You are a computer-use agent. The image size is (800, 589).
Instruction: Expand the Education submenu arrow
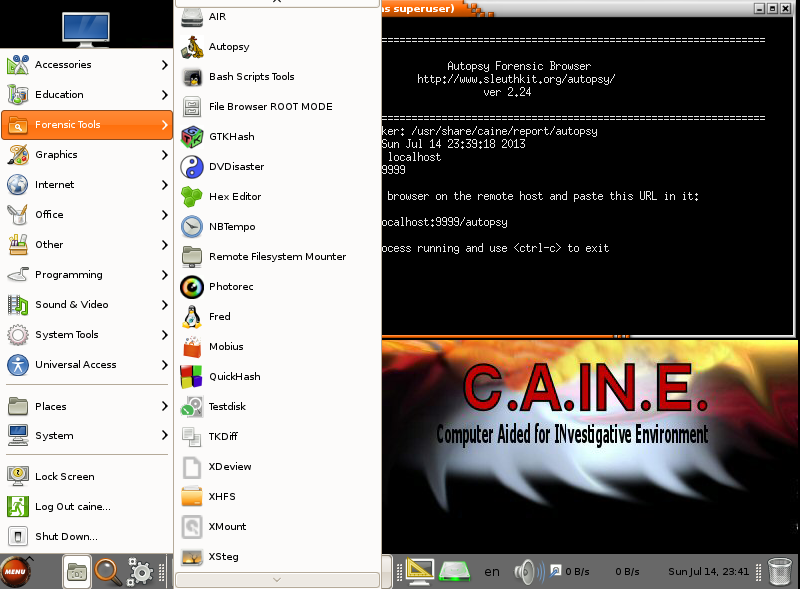pyautogui.click(x=164, y=95)
